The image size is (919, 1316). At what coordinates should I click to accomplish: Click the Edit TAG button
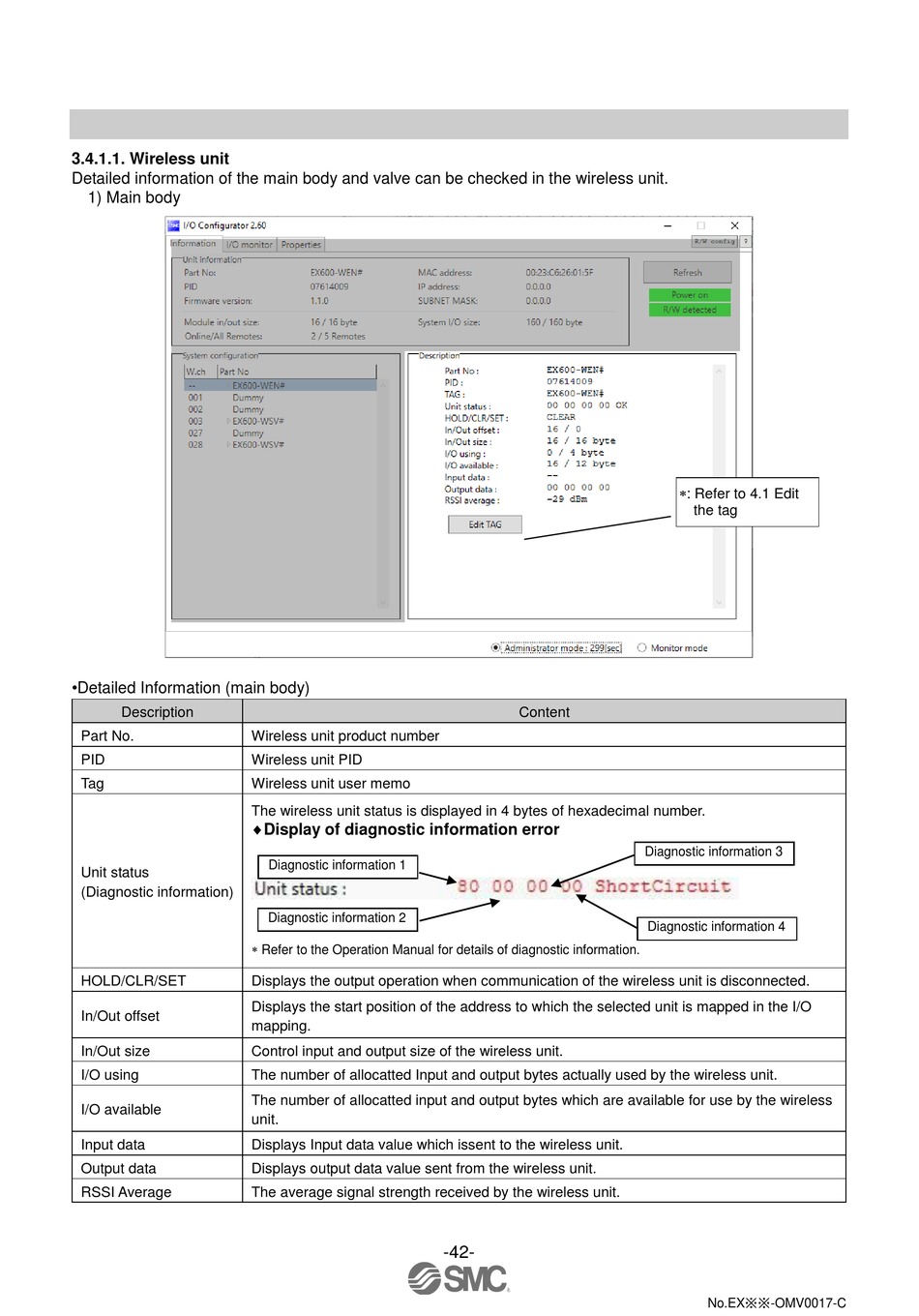(x=485, y=524)
